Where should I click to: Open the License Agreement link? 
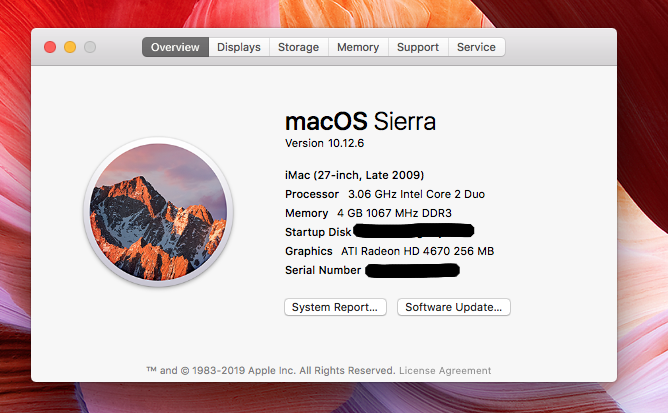(445, 370)
